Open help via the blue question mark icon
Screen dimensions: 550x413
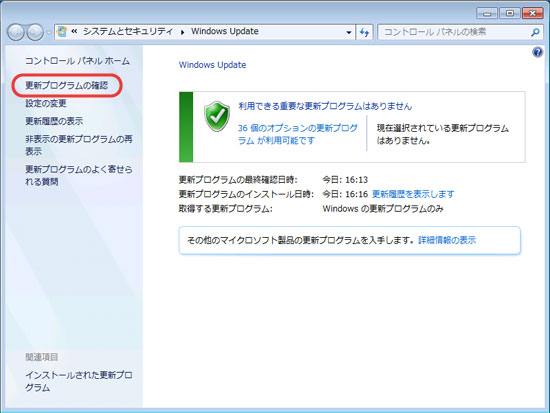[x=537, y=52]
